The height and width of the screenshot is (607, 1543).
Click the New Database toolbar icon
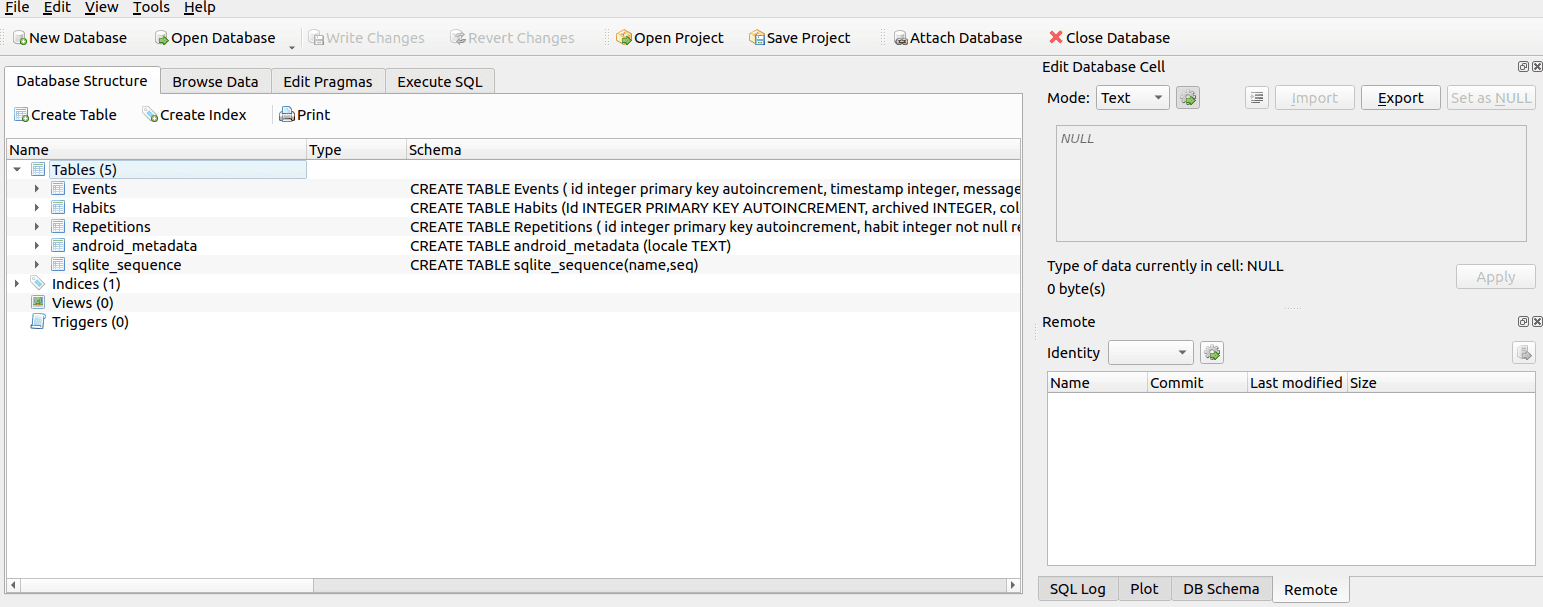(x=20, y=38)
